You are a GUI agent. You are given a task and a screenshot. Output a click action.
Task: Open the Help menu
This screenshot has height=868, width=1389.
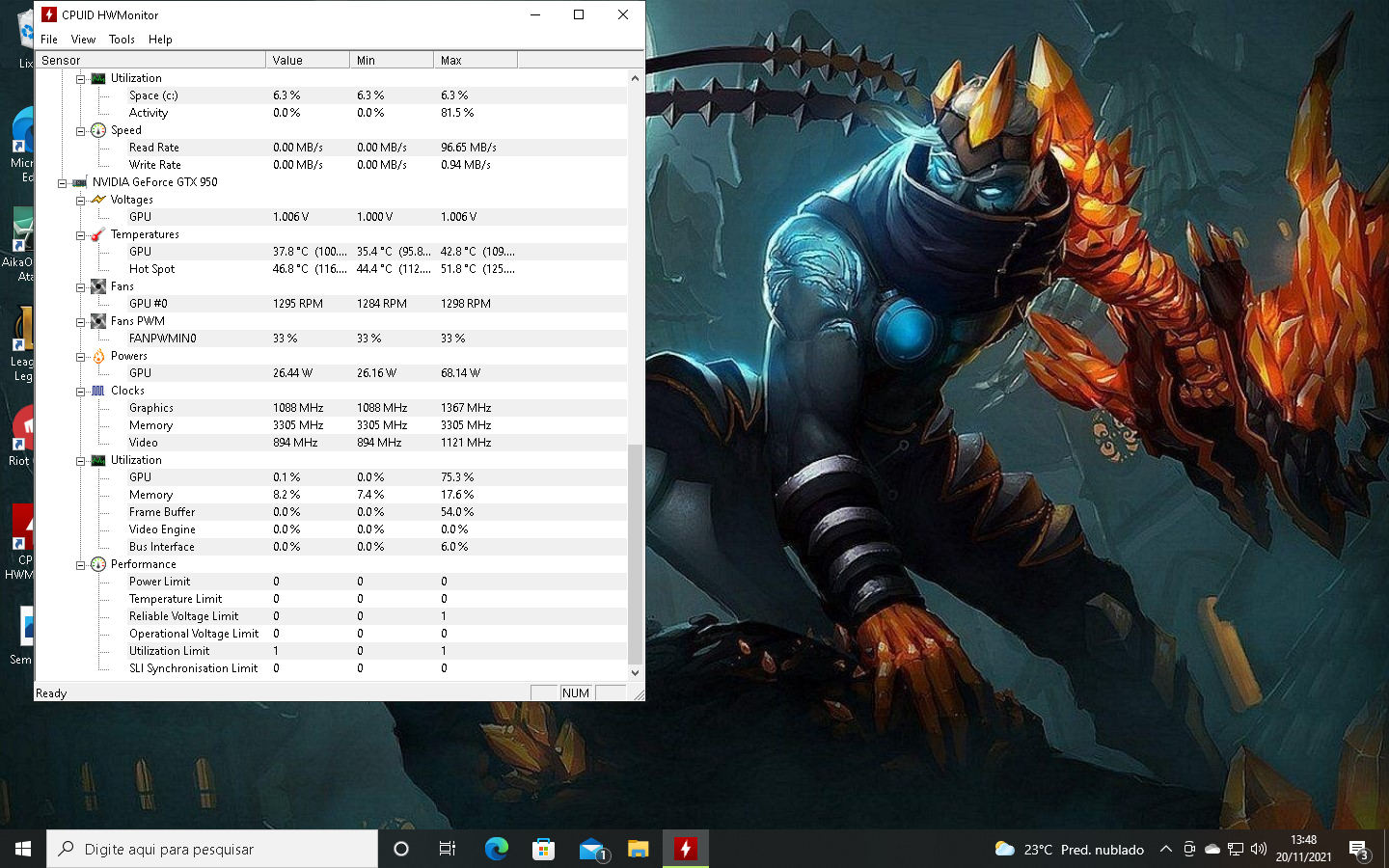click(x=160, y=40)
